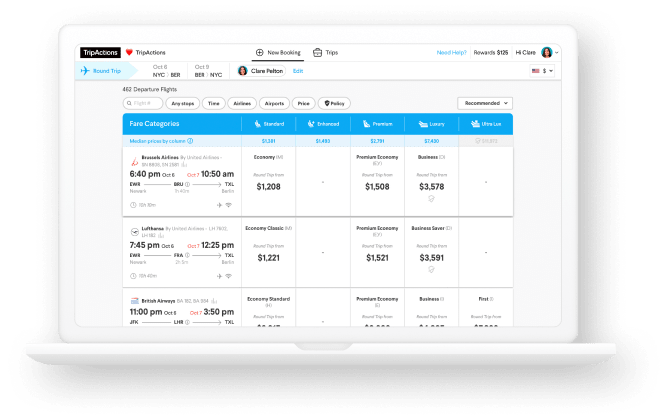Select the Standard fare category column
The height and width of the screenshot is (419, 668).
click(x=268, y=124)
